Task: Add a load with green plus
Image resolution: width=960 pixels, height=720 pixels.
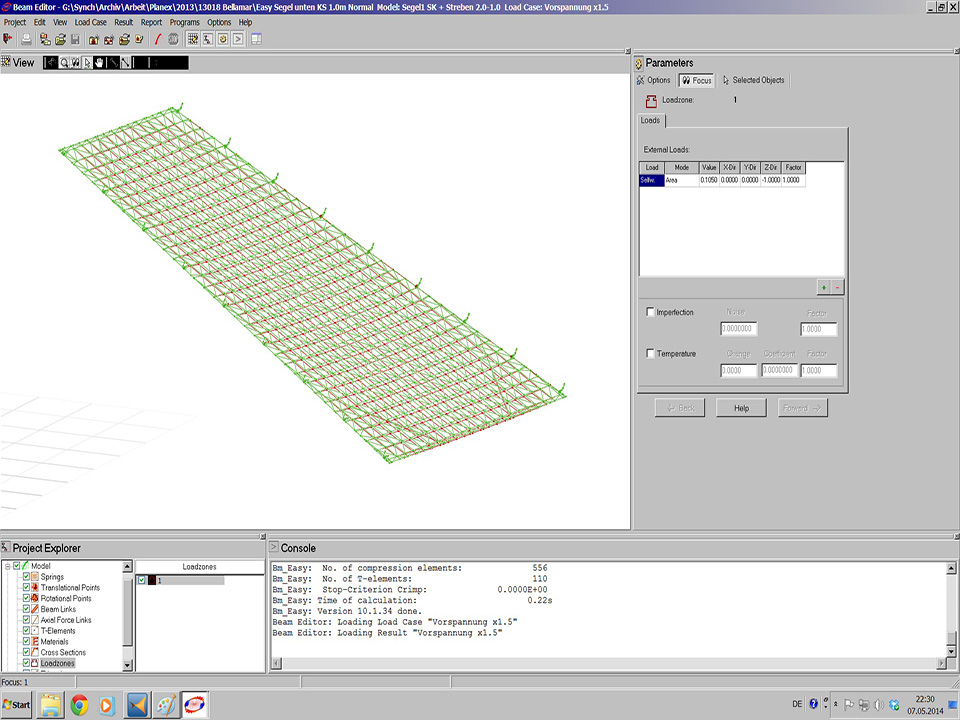Action: 823,286
